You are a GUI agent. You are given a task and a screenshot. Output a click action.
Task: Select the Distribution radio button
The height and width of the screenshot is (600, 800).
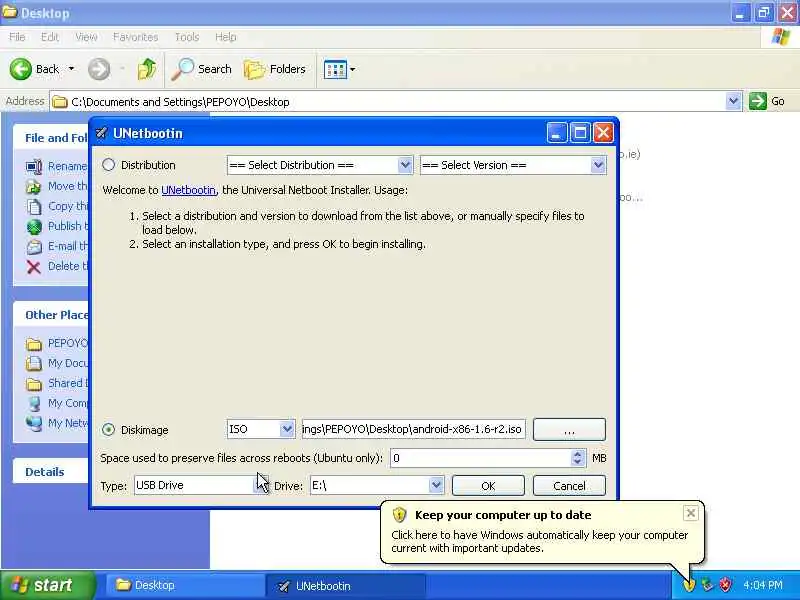pos(108,165)
